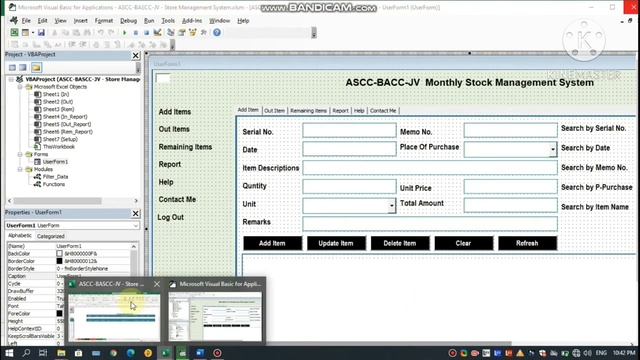640x360 pixels.
Task: Open the File menu
Action: (x=26, y=20)
